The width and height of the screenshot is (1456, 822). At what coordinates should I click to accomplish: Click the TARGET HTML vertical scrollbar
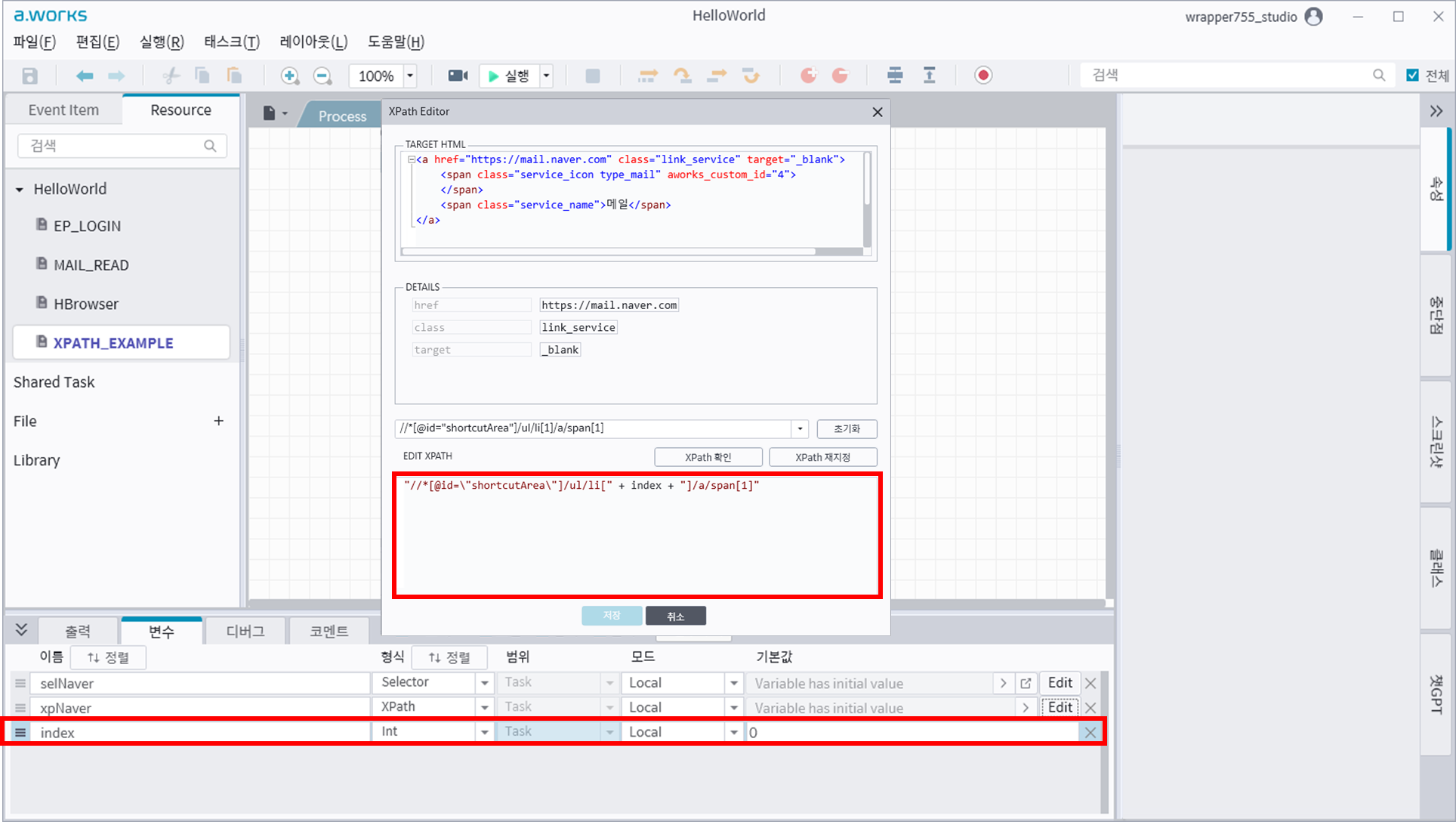point(867,179)
